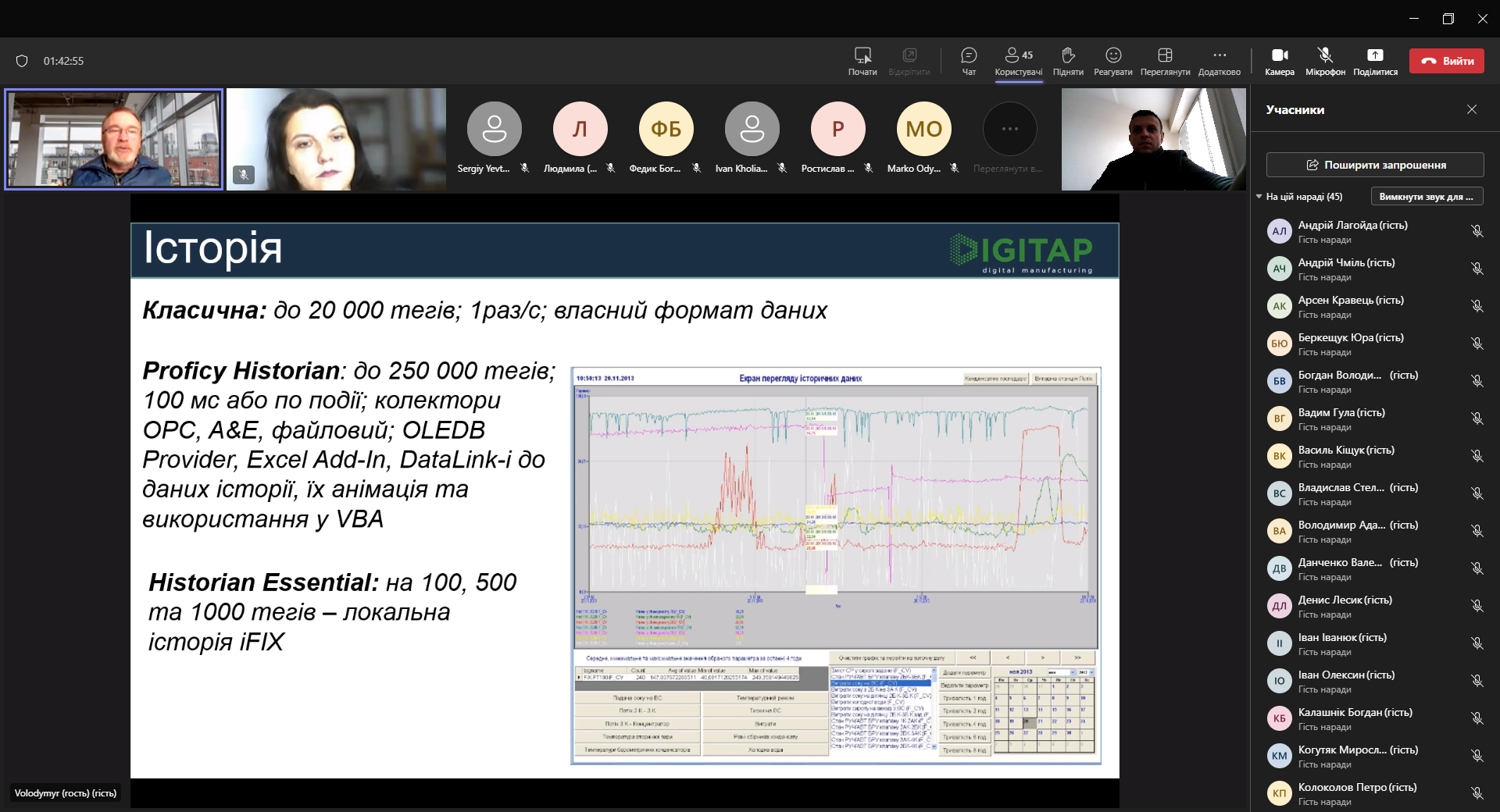Raise hand with Підняти button
1500x812 pixels.
point(1068,61)
